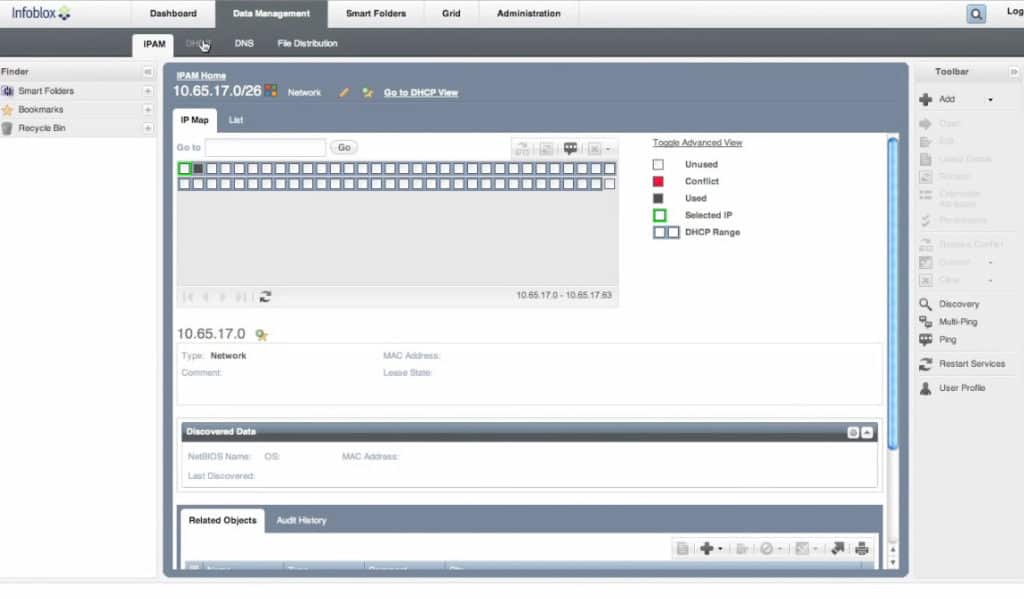
Task: Click the vertical scrollbar of the network panel
Action: pyautogui.click(x=893, y=294)
